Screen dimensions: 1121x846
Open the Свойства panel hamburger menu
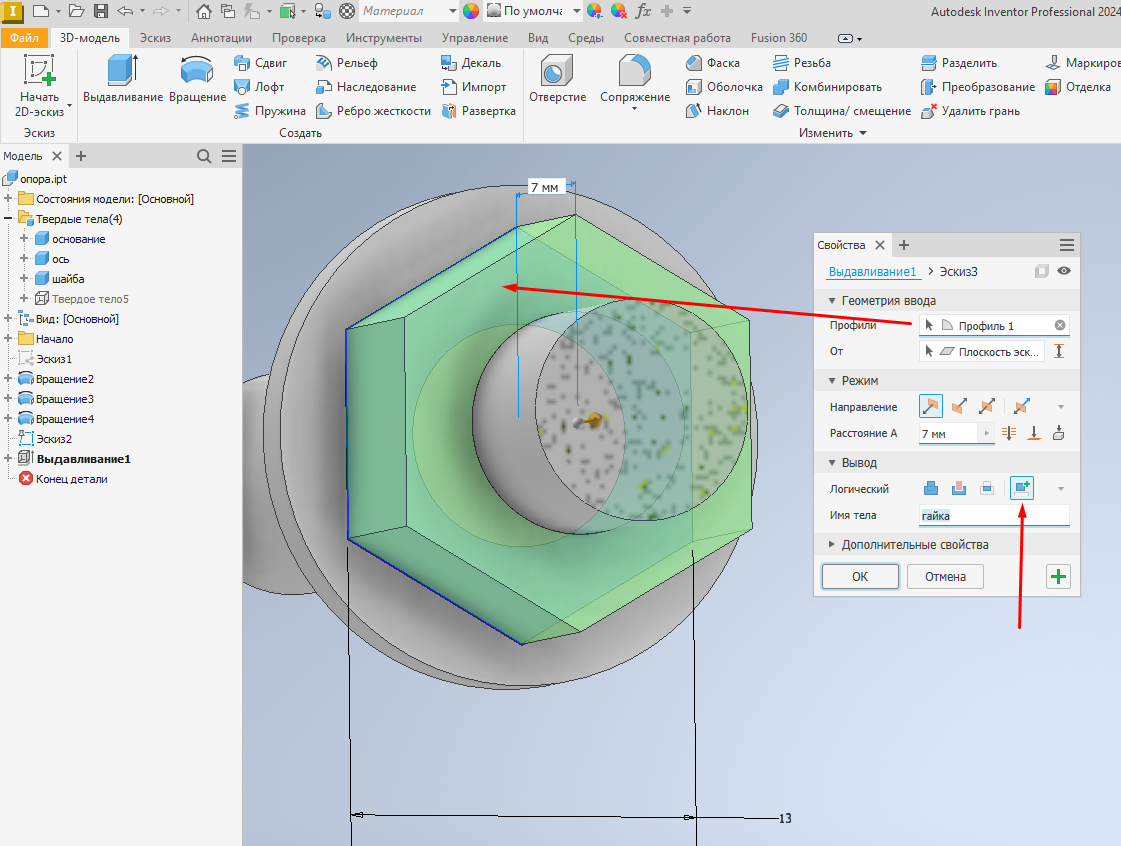(1067, 245)
